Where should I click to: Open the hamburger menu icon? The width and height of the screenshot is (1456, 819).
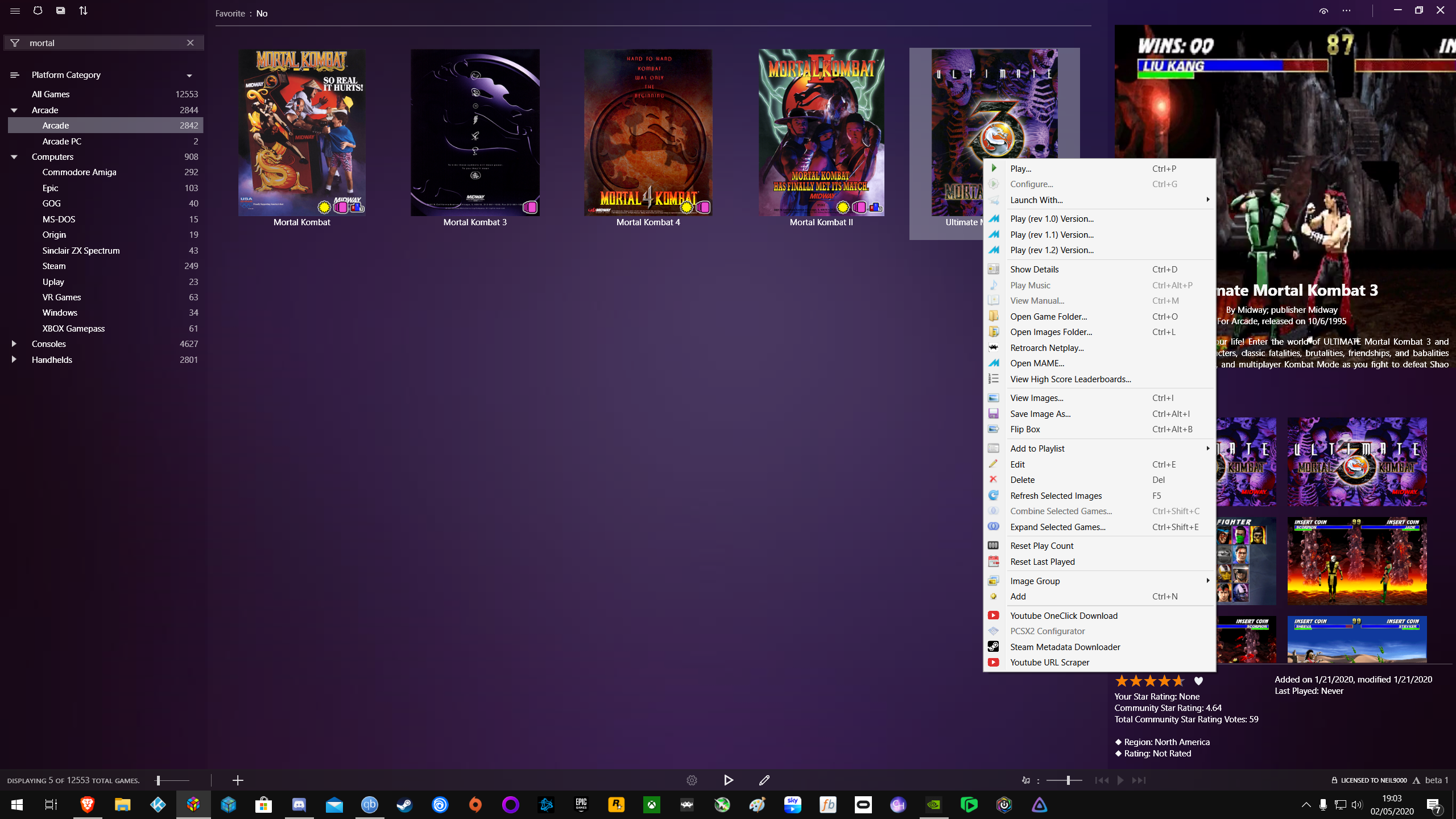[x=15, y=11]
